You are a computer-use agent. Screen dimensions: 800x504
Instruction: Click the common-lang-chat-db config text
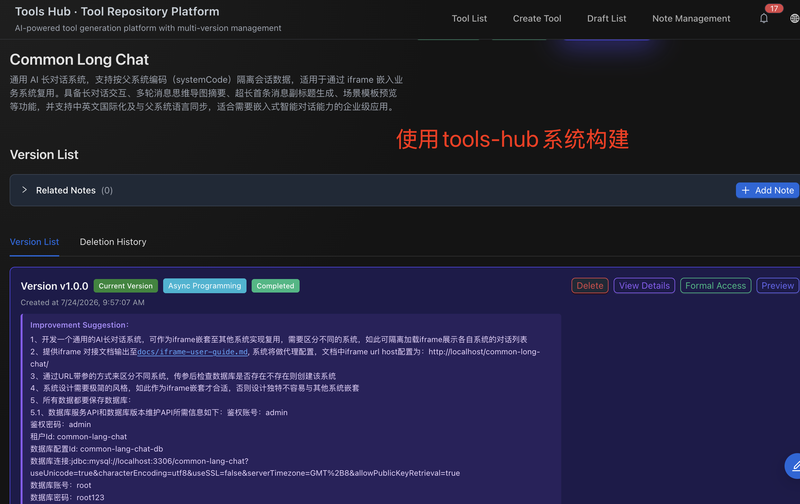pyautogui.click(x=121, y=449)
